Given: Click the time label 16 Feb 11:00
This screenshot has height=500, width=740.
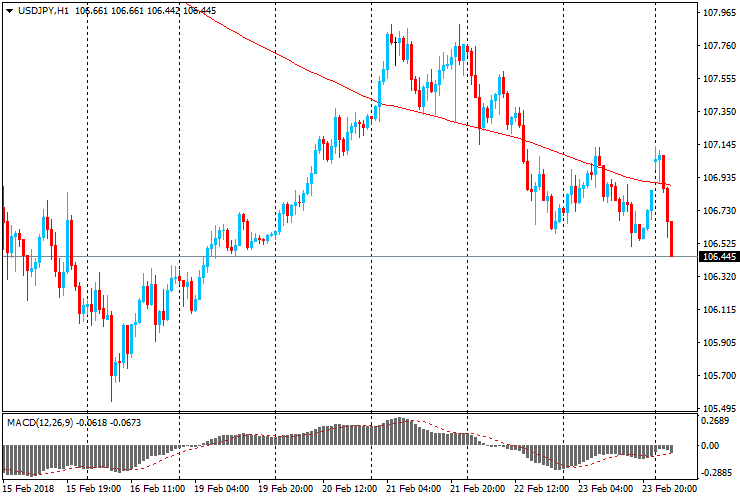Looking at the screenshot, I should click(157, 489).
